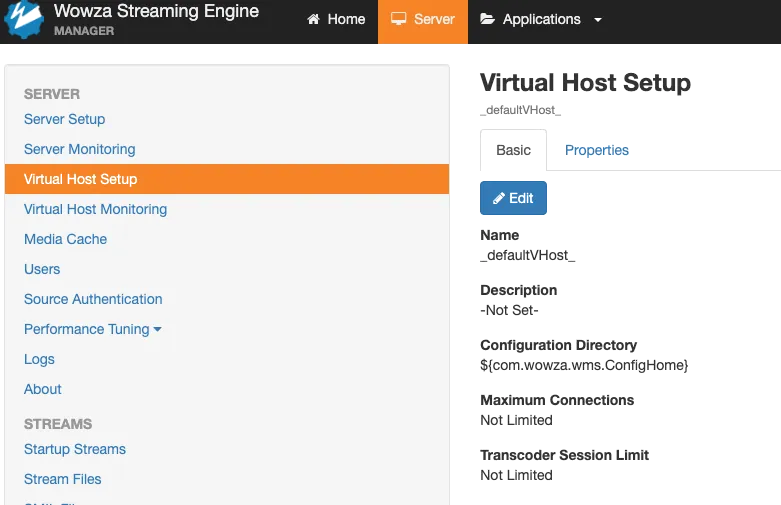Switch to the Properties tab

(597, 151)
